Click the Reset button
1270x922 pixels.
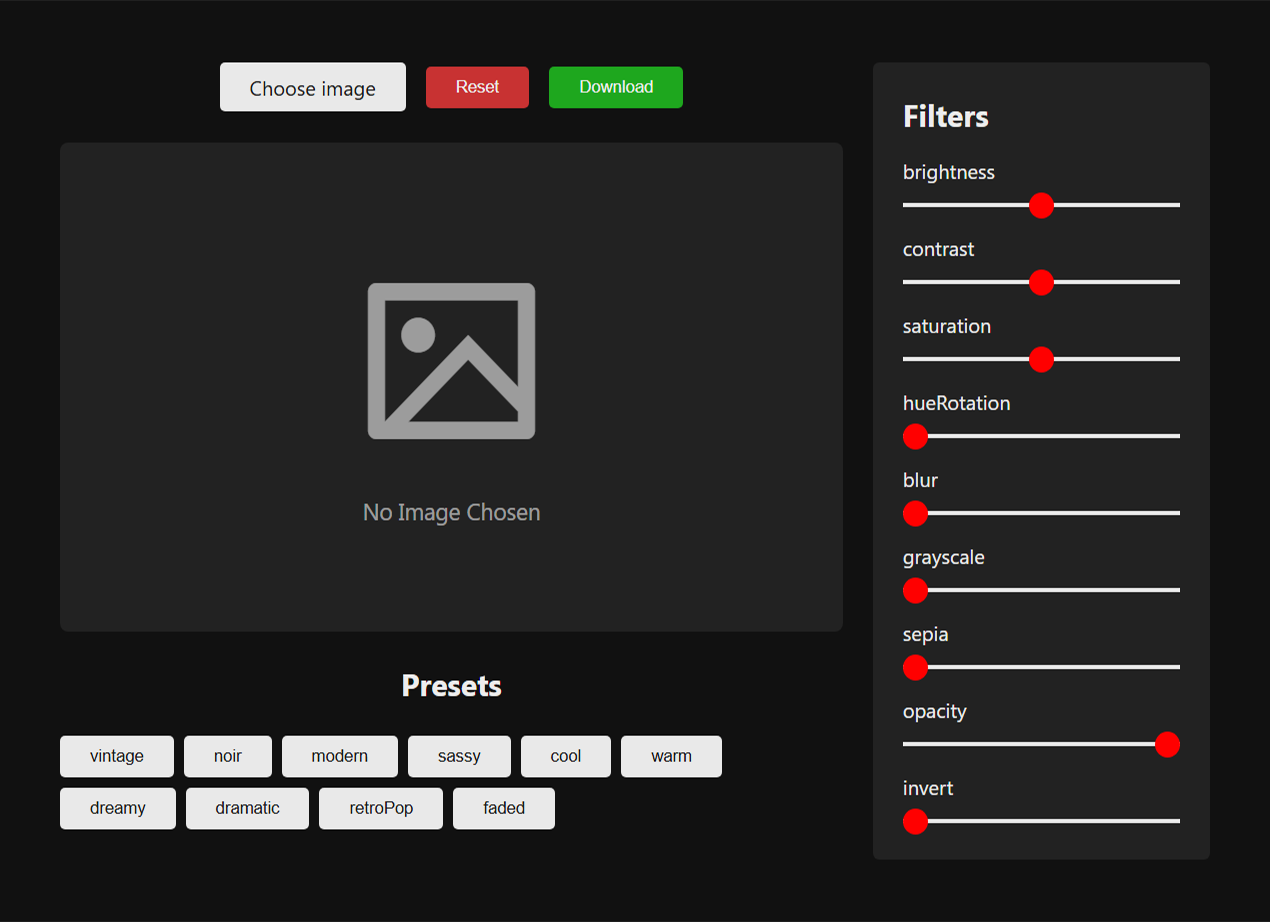coord(477,87)
